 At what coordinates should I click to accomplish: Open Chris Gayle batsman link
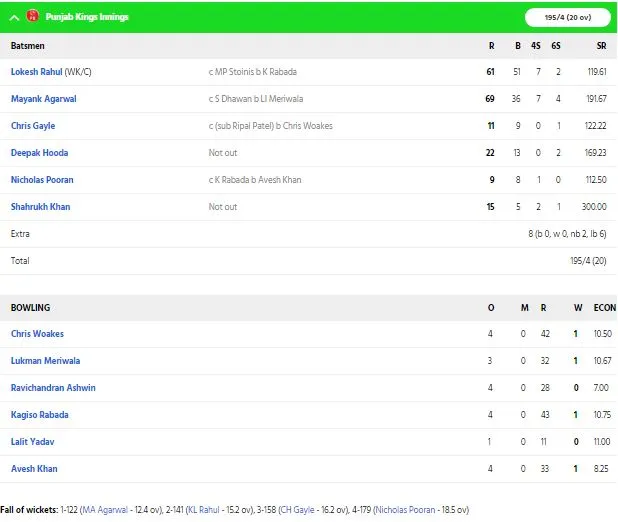(x=33, y=126)
